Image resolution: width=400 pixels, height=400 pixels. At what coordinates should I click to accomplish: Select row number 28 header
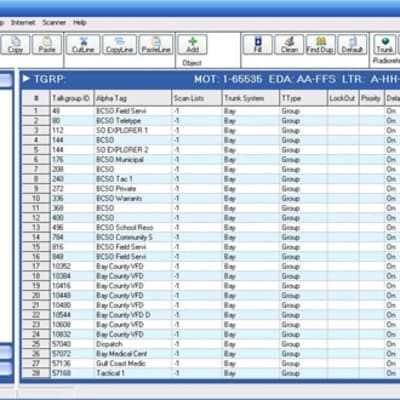36,373
